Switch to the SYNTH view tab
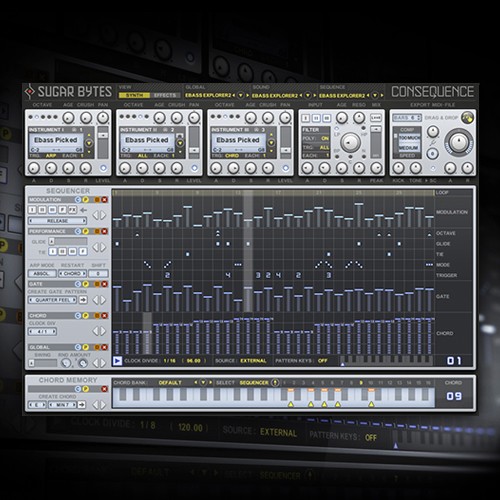The height and width of the screenshot is (500, 500). pos(134,95)
